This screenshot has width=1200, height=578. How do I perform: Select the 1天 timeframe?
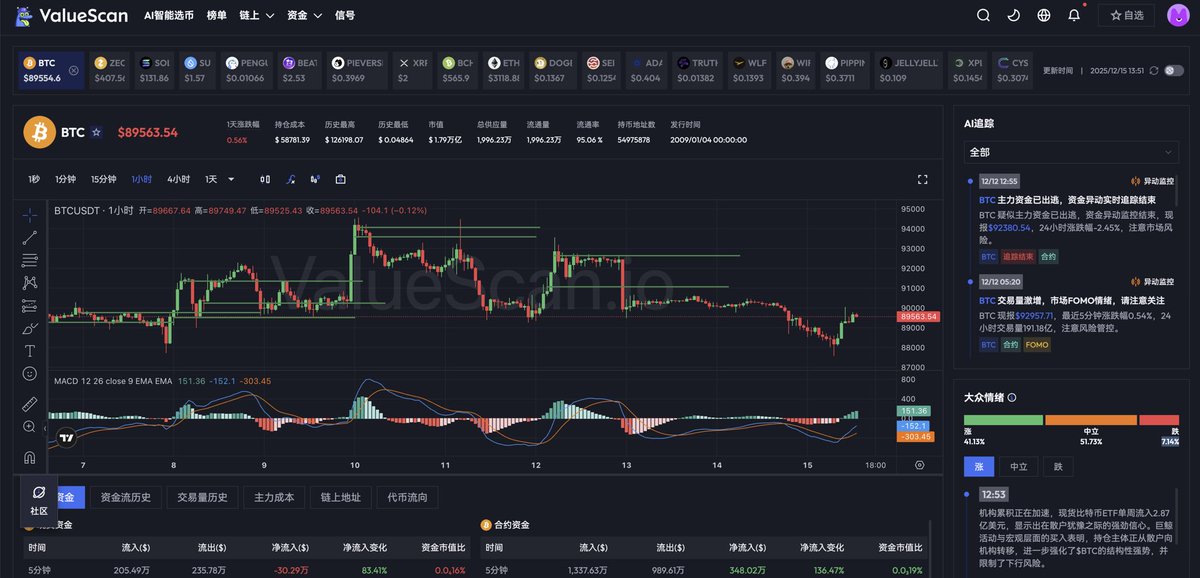coord(211,179)
